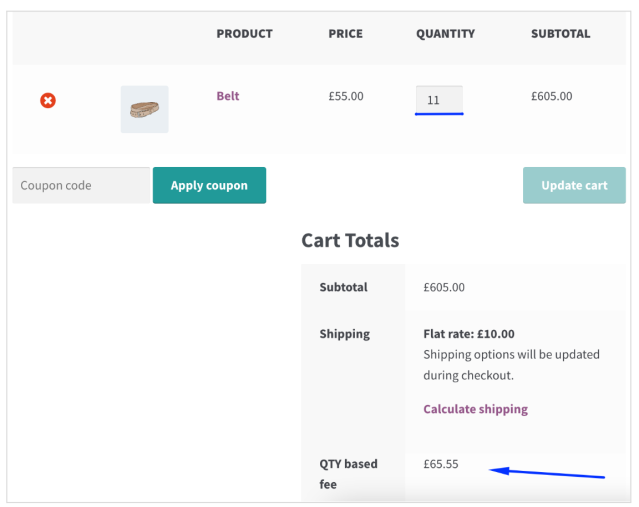Select the Shipping label
The width and height of the screenshot is (639, 507).
tap(345, 334)
